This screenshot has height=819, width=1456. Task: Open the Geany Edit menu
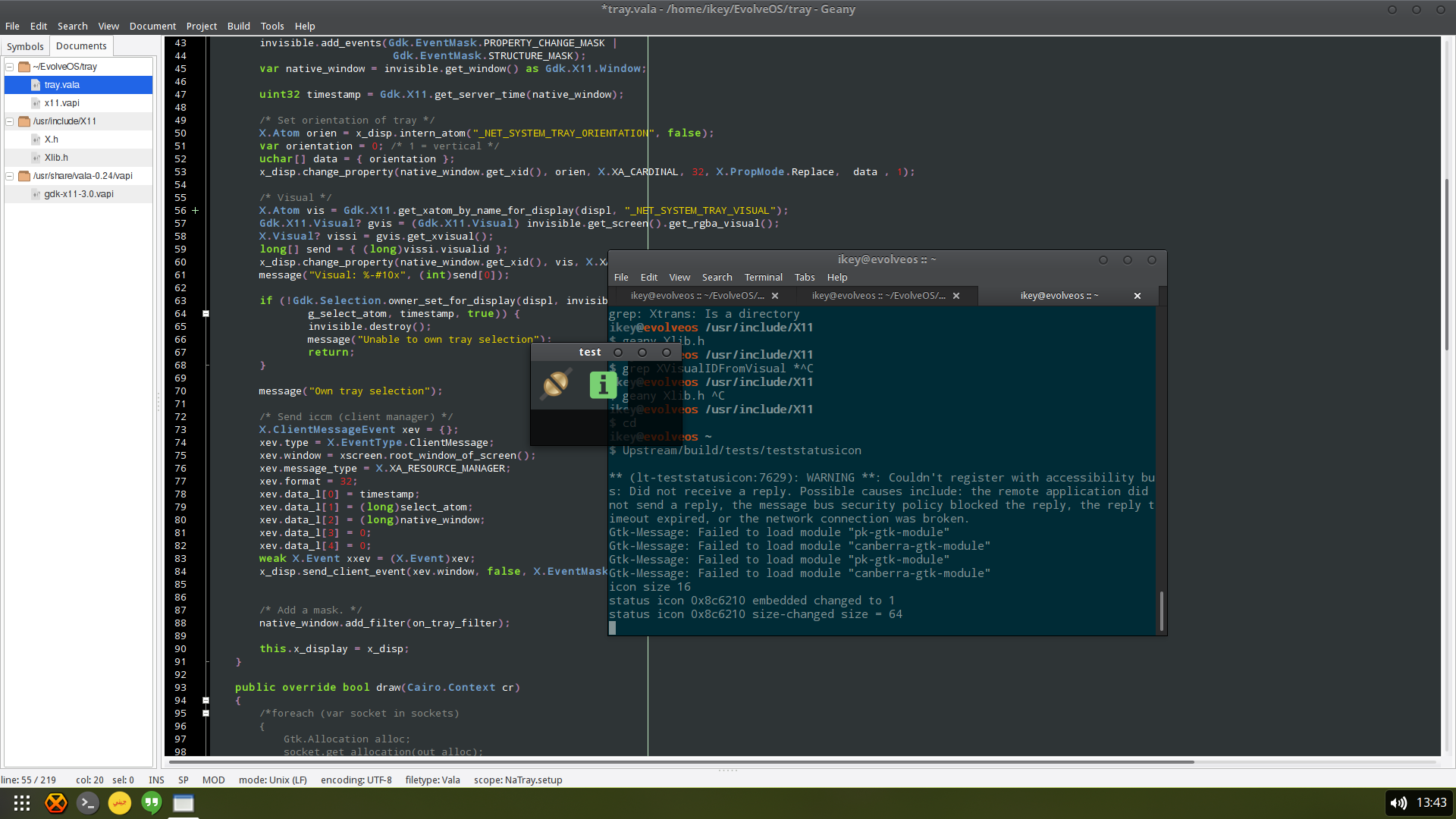point(39,26)
